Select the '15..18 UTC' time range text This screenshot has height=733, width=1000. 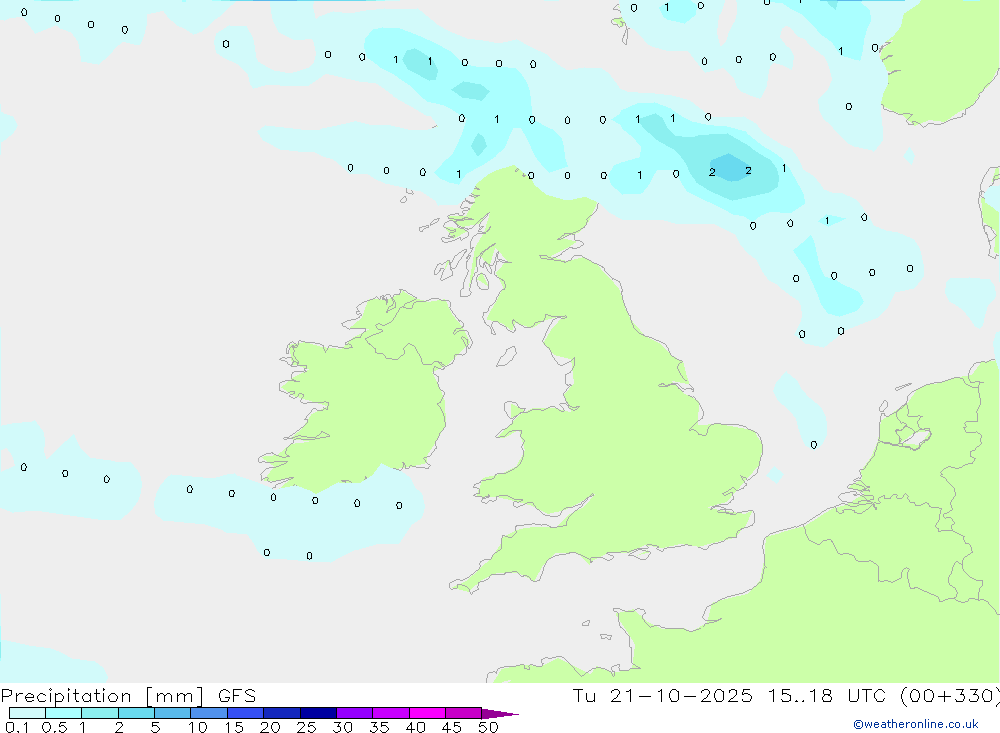pos(827,696)
